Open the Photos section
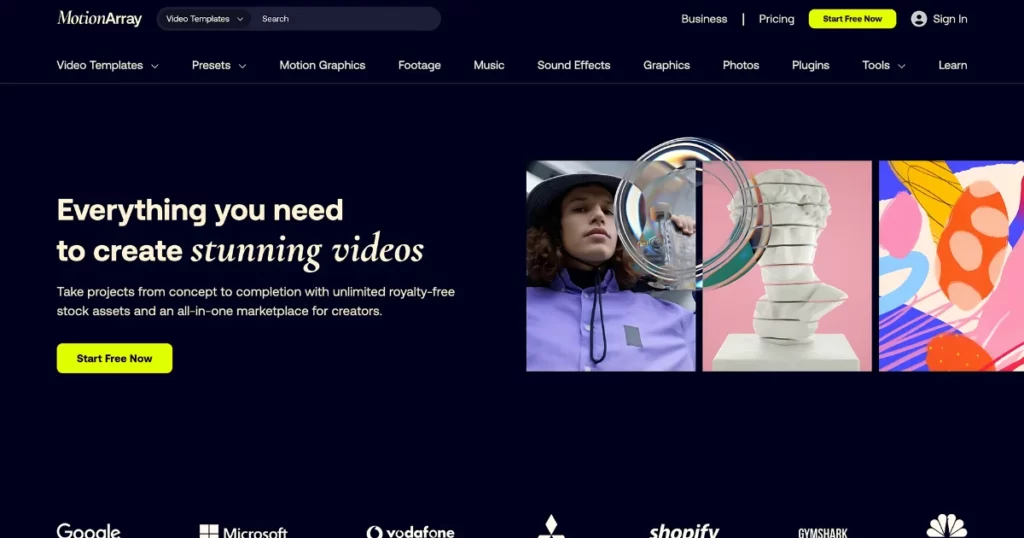Screen dimensions: 1024x538 (741, 65)
